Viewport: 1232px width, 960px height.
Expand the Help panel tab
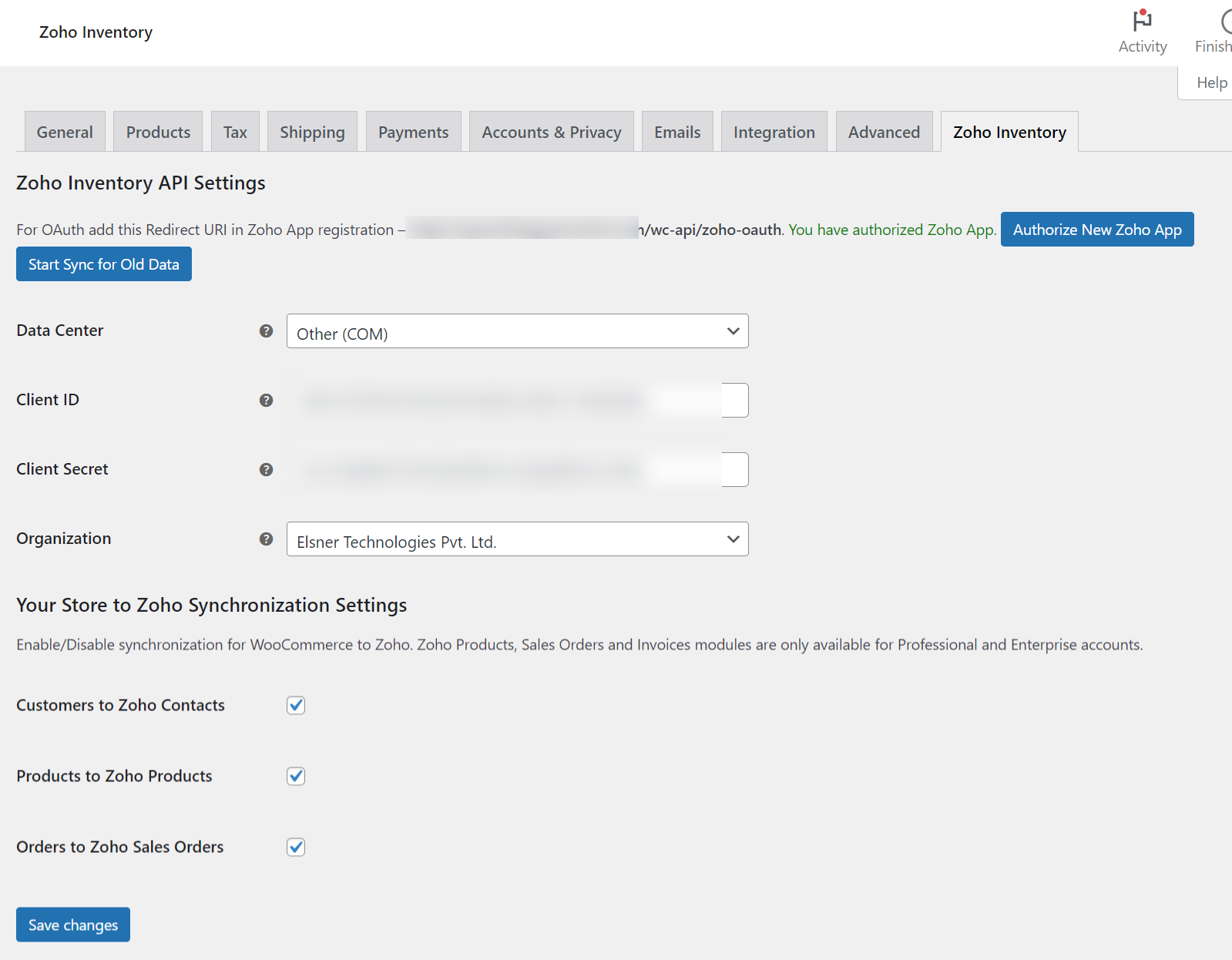[x=1210, y=83]
